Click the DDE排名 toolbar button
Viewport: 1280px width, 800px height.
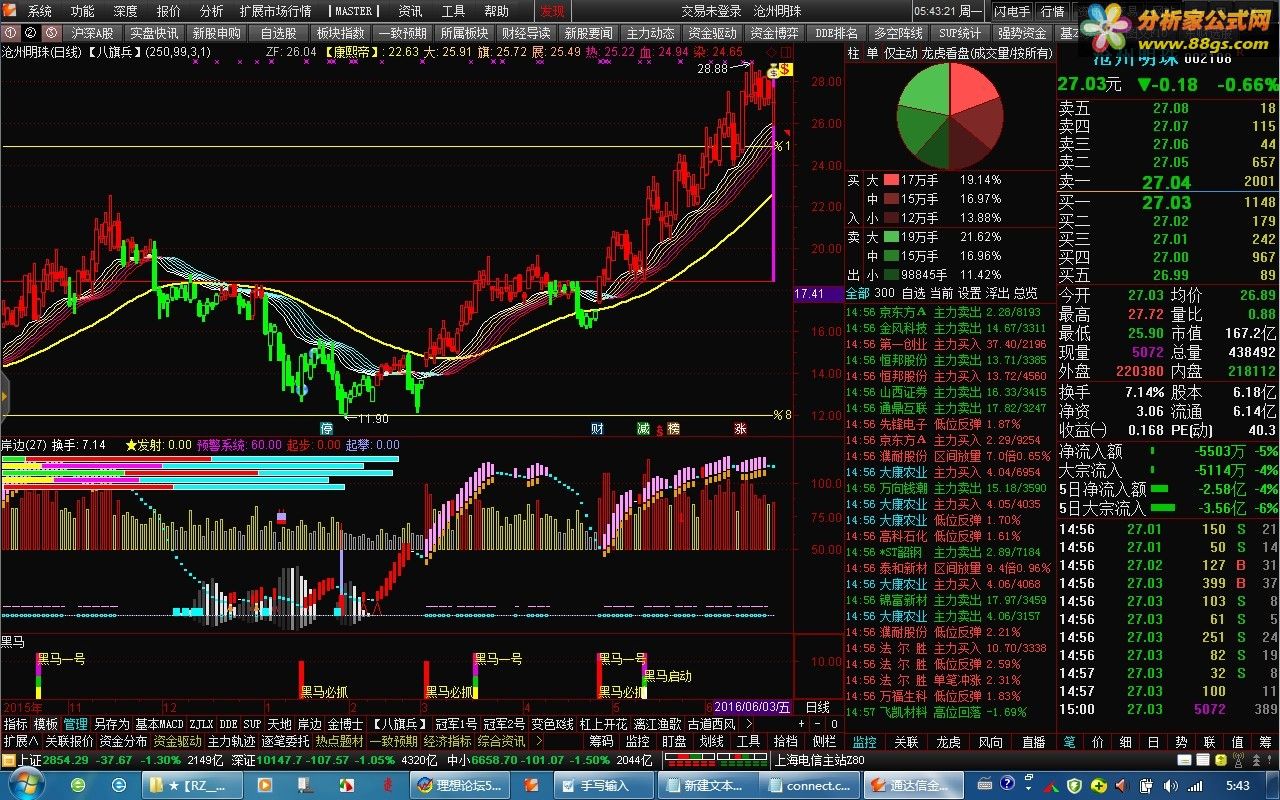[x=837, y=33]
